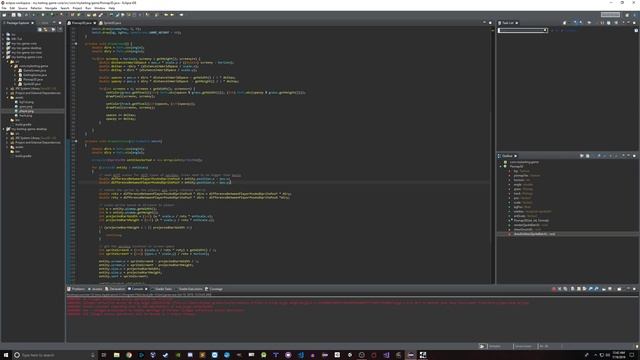The image size is (640, 360).
Task: Open the Java perspective icon
Action: tap(634, 15)
